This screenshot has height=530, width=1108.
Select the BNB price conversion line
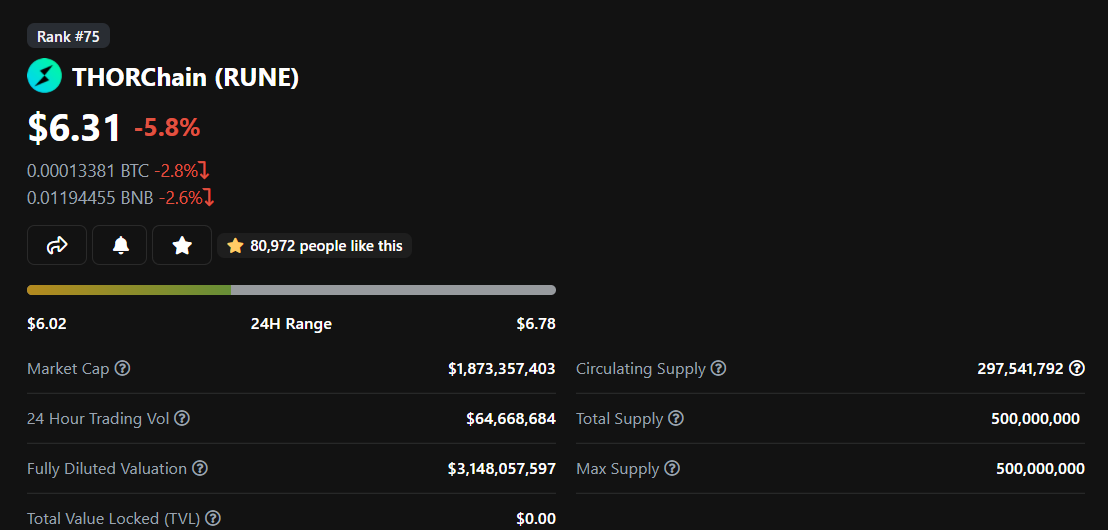click(120, 199)
